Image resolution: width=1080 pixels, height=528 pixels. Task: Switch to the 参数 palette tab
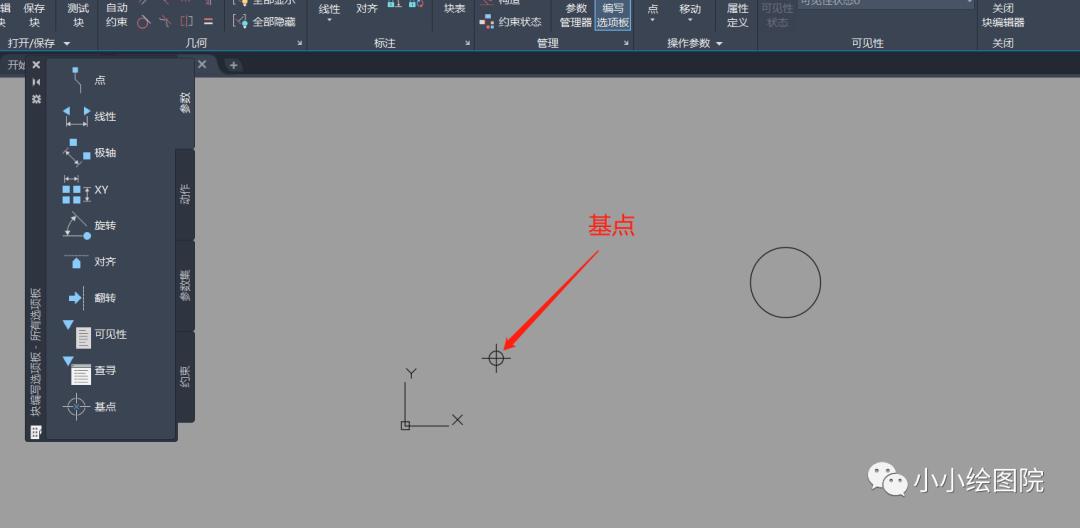tap(185, 102)
